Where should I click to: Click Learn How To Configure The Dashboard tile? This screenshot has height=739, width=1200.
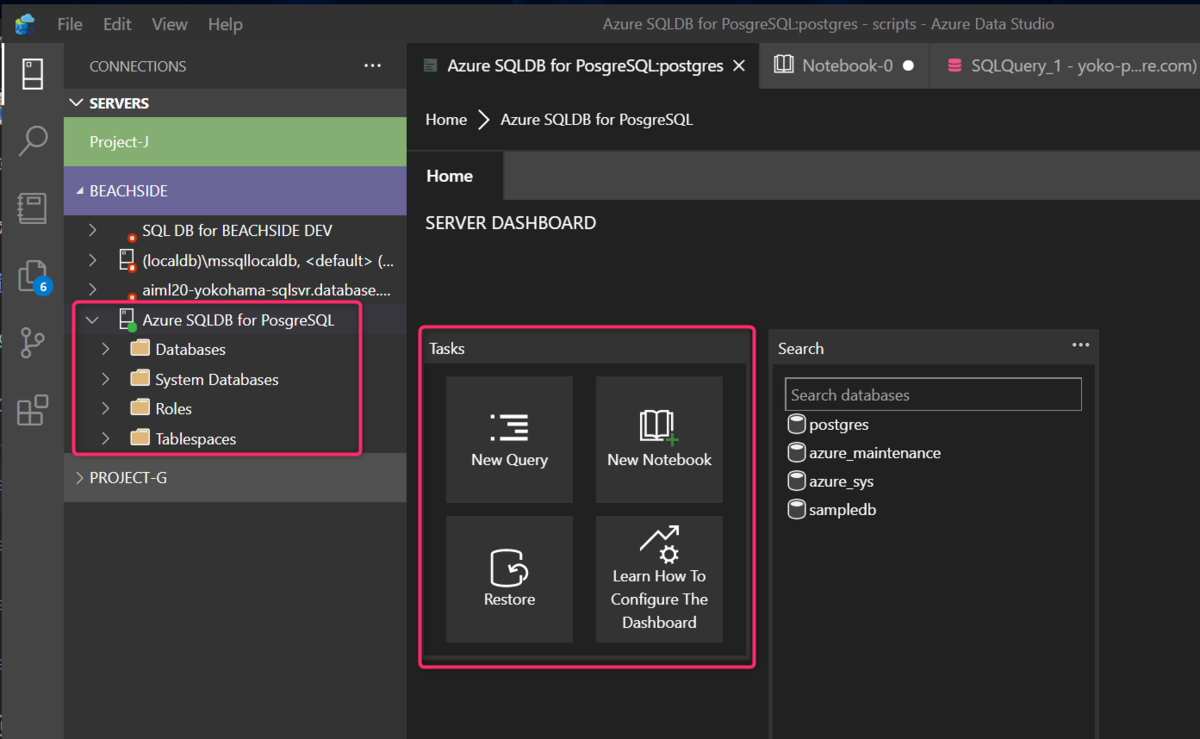659,579
